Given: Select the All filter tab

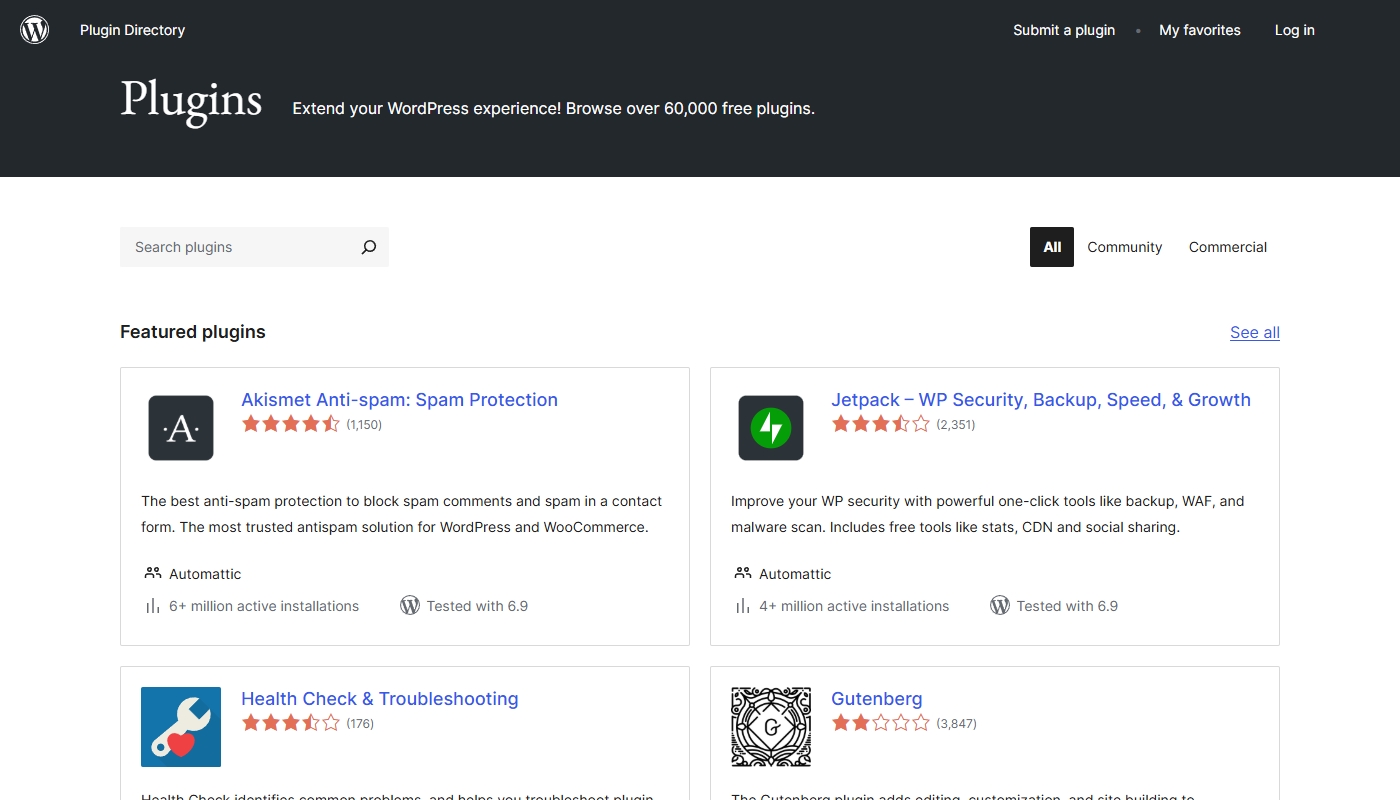Looking at the screenshot, I should click(x=1052, y=247).
